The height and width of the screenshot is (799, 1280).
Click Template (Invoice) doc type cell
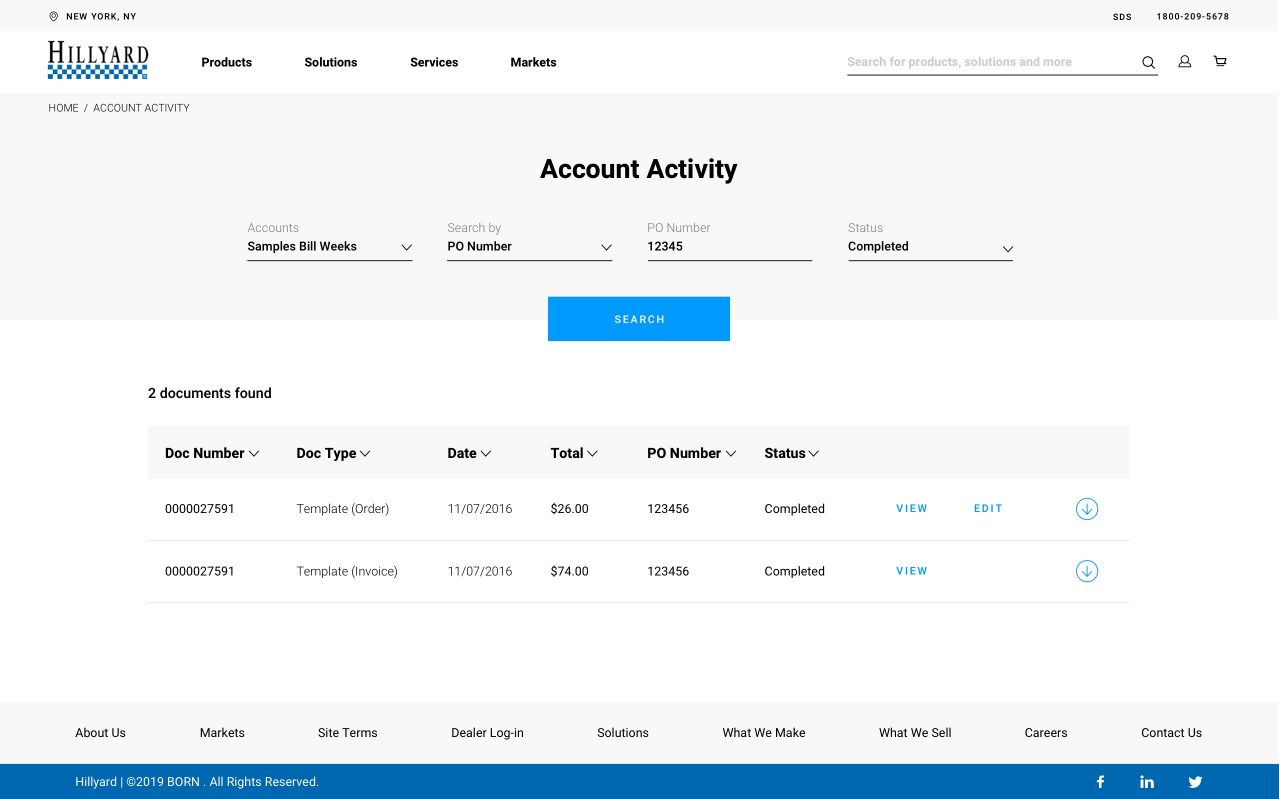tap(347, 571)
